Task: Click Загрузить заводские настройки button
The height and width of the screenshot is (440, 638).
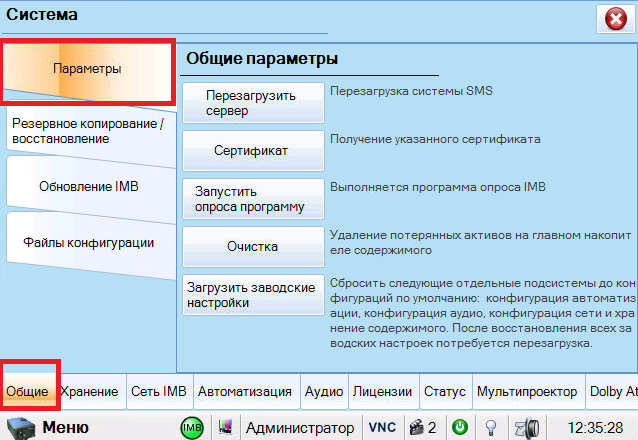Action: (252, 295)
